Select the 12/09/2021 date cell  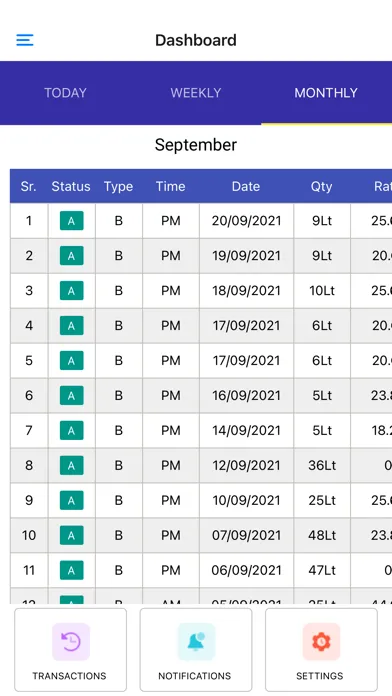(x=246, y=465)
